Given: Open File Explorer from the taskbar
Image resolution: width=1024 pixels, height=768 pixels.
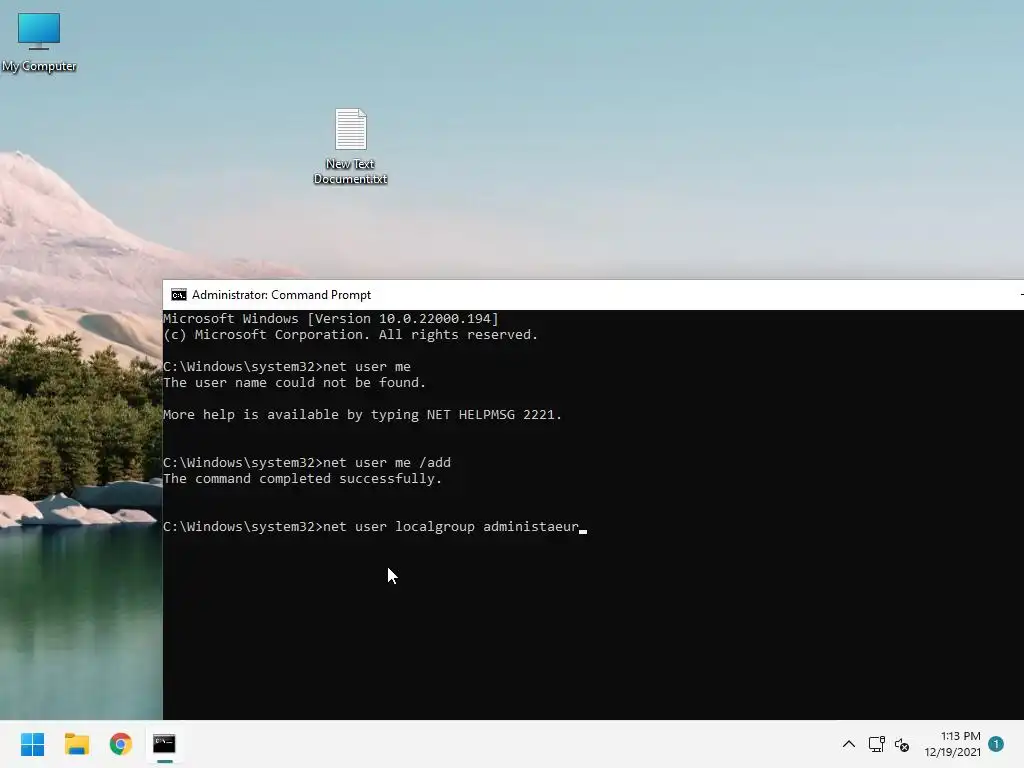Looking at the screenshot, I should (76, 744).
